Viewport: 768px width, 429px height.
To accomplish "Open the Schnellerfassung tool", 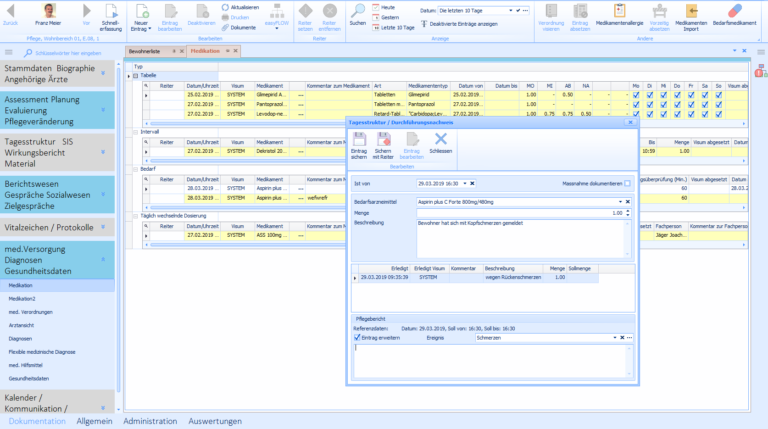I will click(x=111, y=11).
